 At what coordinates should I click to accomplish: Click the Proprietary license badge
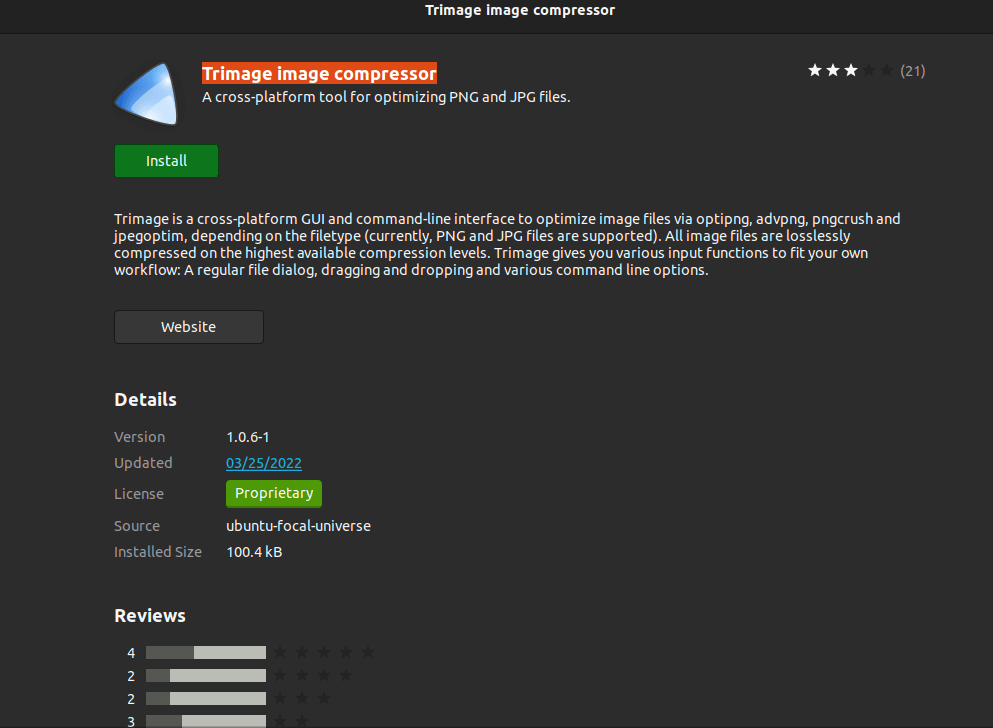point(274,493)
